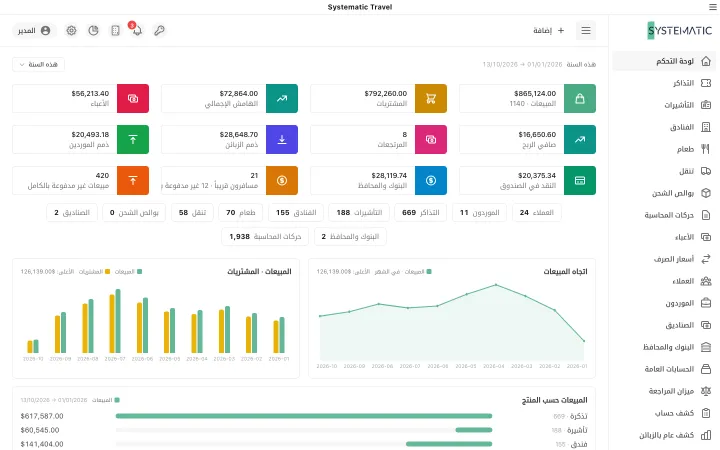Click the صافي الربح trend icon
The width and height of the screenshot is (720, 450).
pyautogui.click(x=580, y=139)
